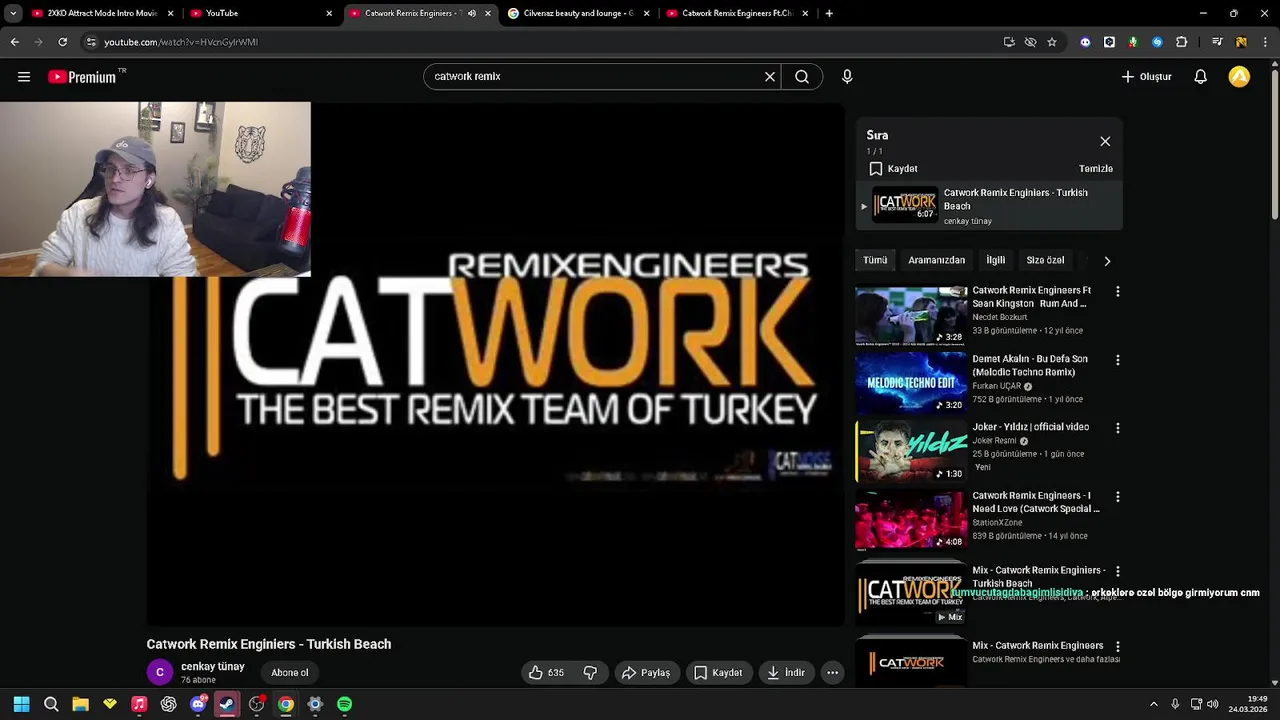Show hidden system tray icons

1153,704
